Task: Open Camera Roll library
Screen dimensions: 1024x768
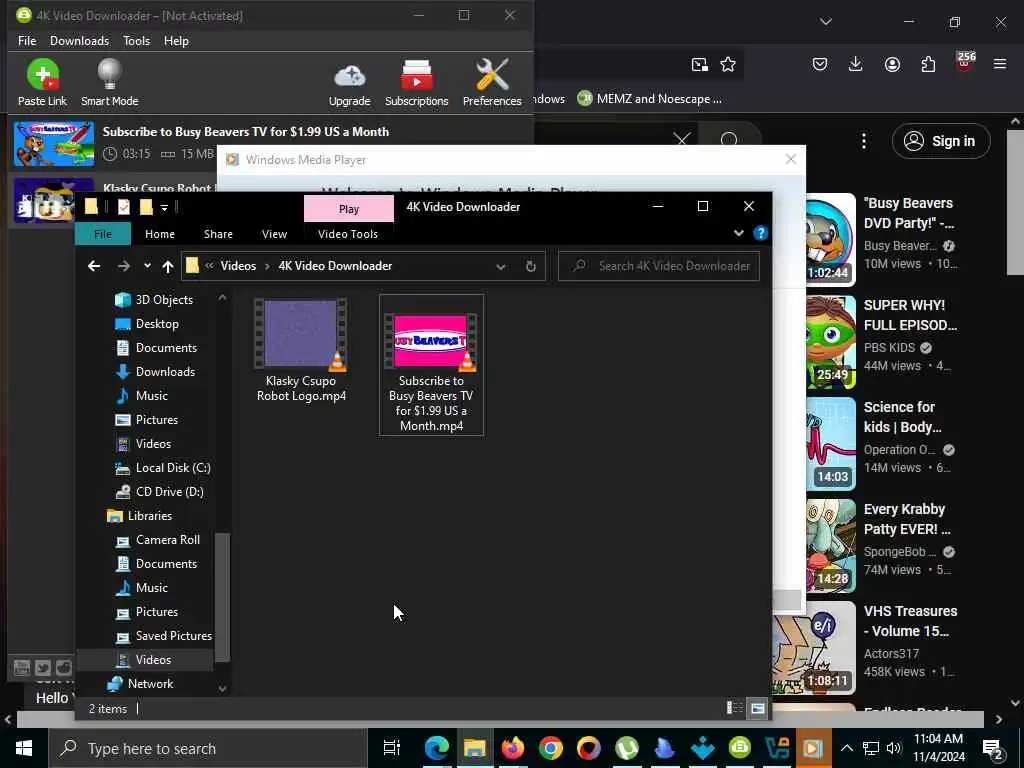Action: click(157, 540)
